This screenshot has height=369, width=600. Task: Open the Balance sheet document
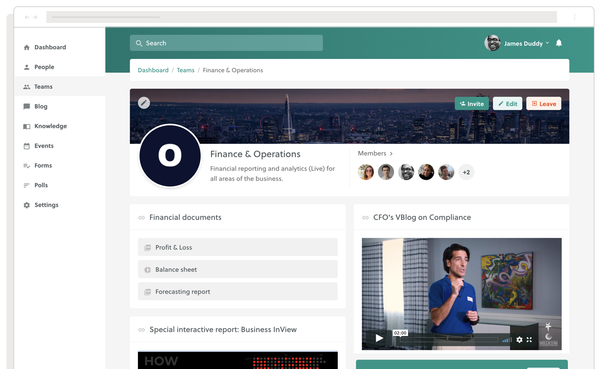238,269
